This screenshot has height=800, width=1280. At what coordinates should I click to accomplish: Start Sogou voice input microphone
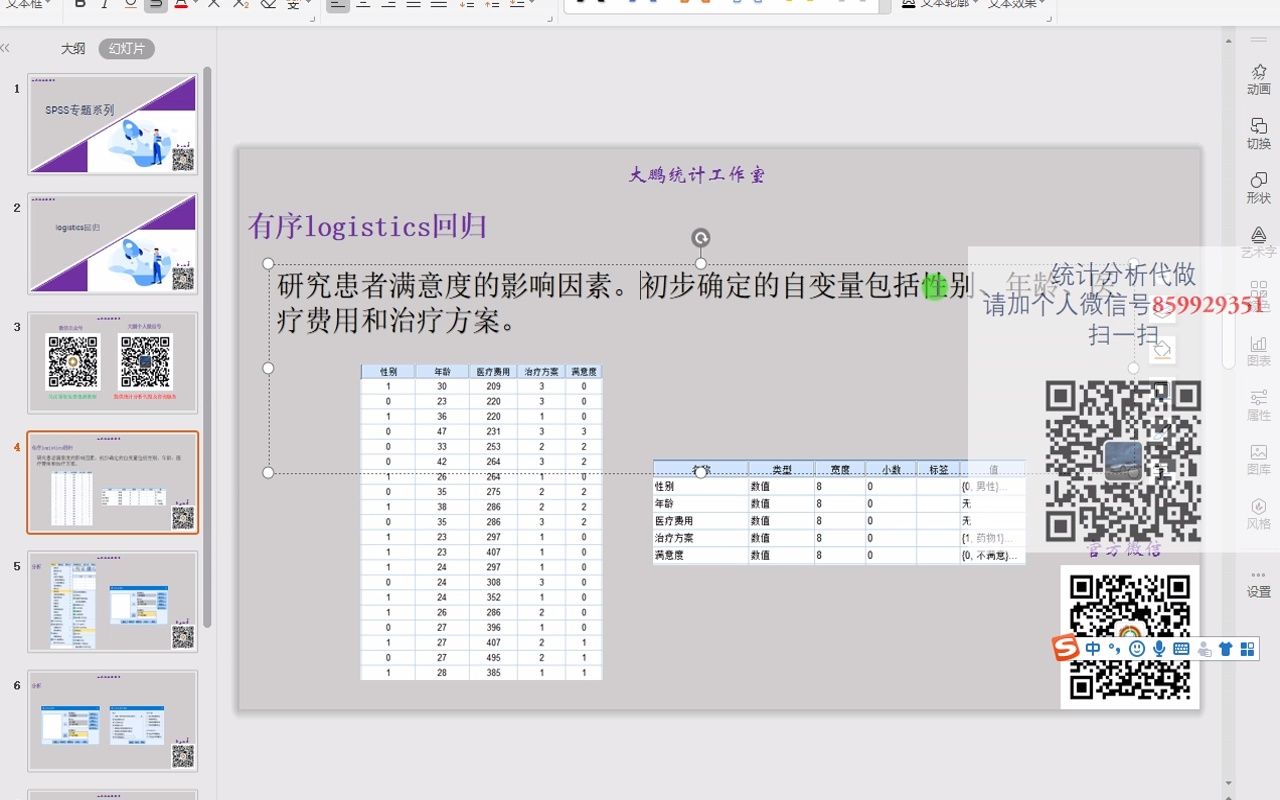1159,649
